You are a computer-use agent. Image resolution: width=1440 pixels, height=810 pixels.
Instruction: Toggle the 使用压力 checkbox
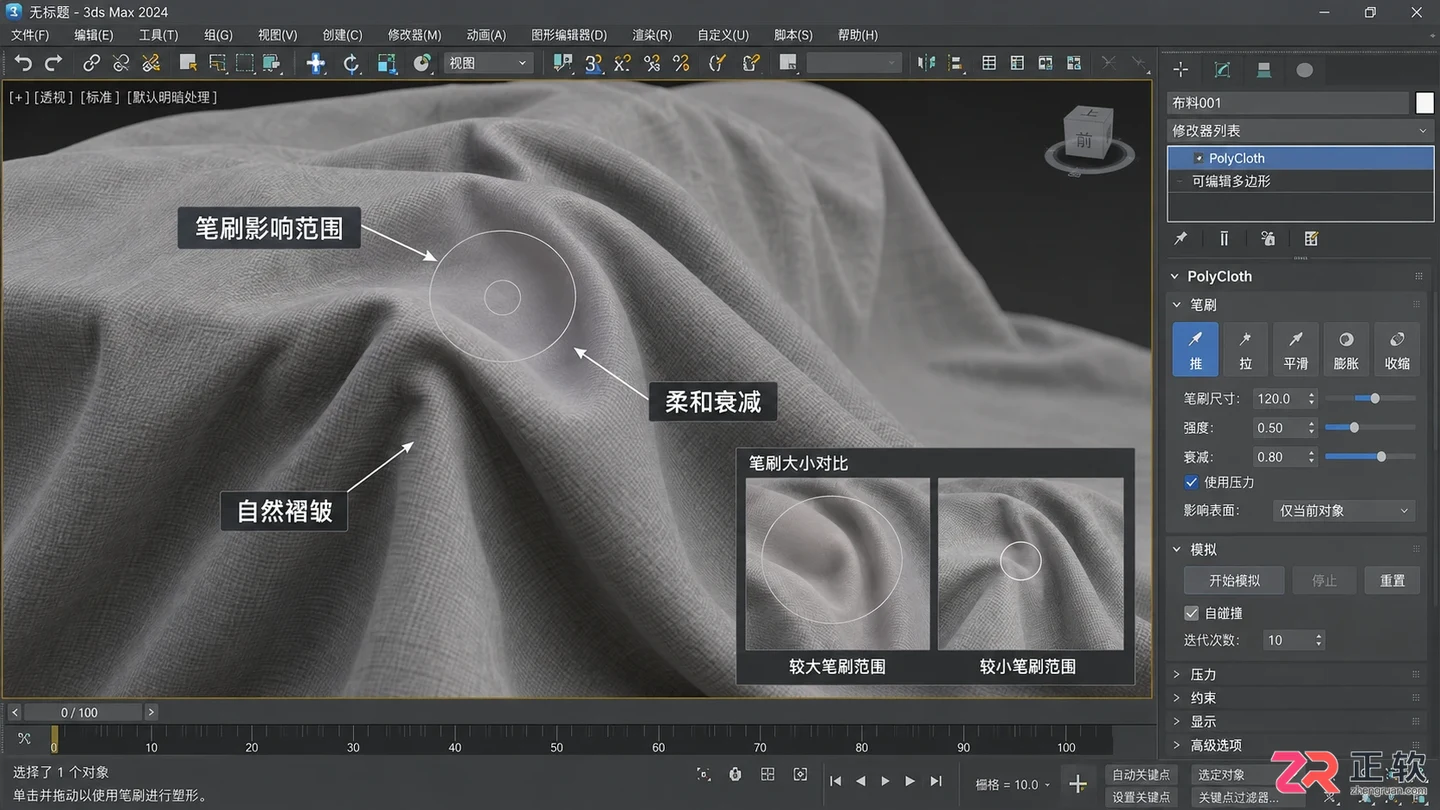(1191, 482)
